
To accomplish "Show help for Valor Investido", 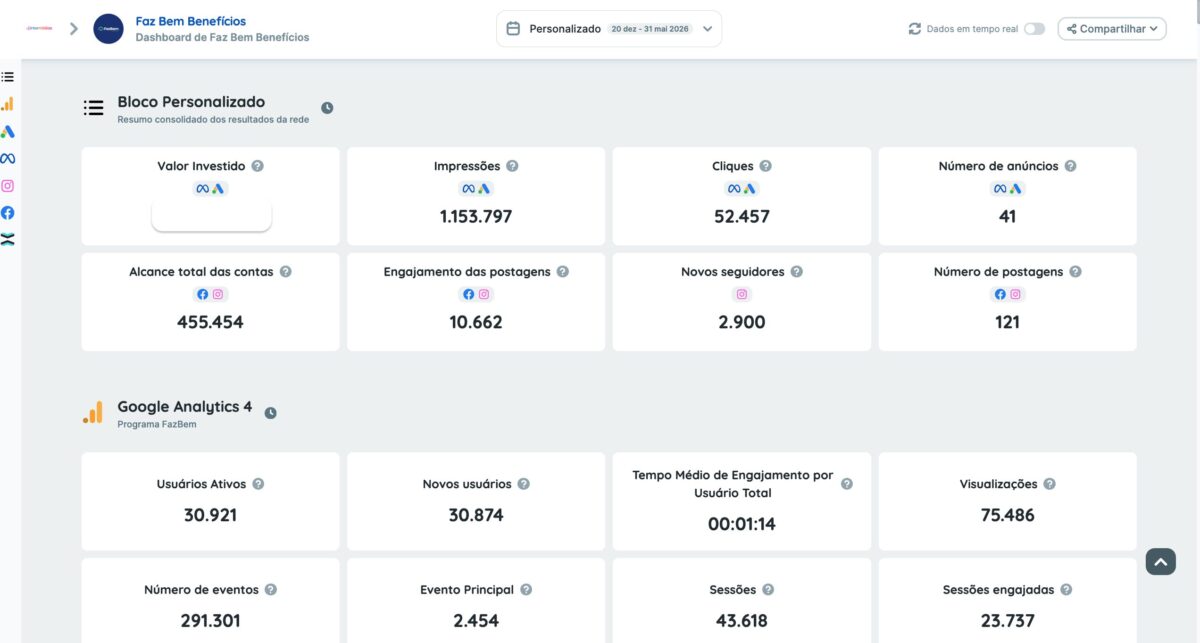I will point(258,166).
